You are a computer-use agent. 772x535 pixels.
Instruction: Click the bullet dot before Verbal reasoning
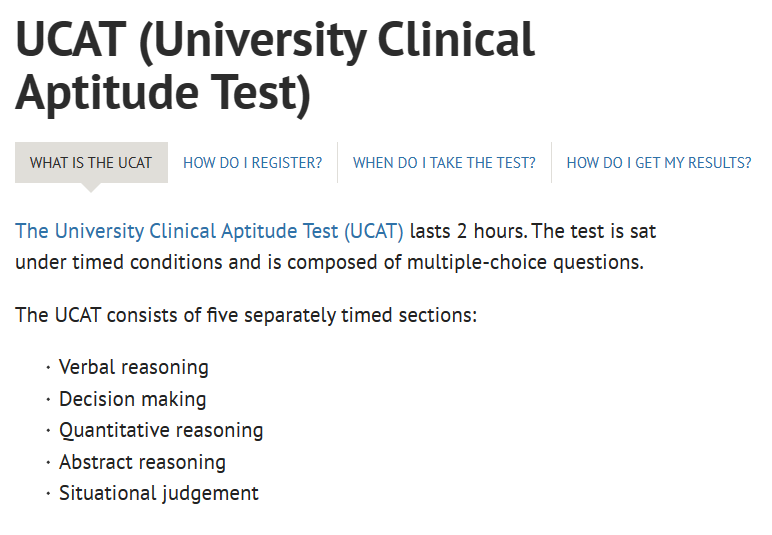(x=48, y=367)
